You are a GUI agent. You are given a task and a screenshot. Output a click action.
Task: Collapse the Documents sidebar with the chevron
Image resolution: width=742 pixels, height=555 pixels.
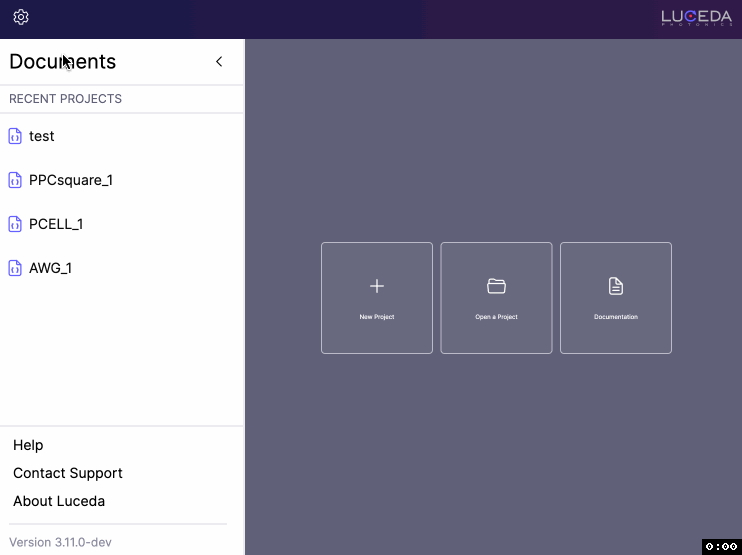click(x=219, y=62)
